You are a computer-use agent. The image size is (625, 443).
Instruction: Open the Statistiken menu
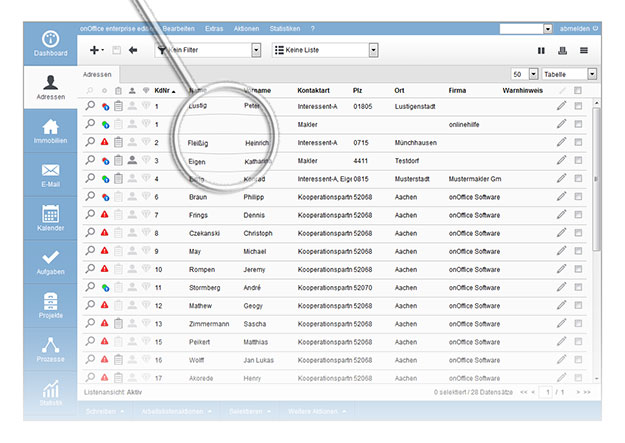(x=285, y=29)
